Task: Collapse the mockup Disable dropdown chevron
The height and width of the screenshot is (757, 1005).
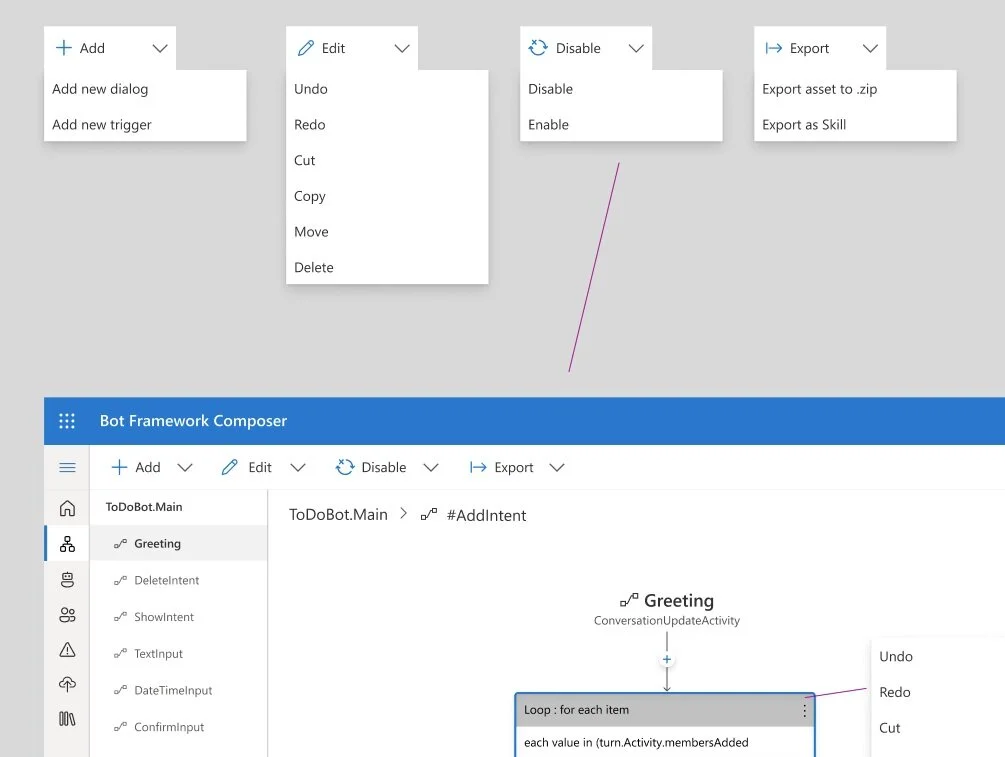Action: pyautogui.click(x=636, y=48)
